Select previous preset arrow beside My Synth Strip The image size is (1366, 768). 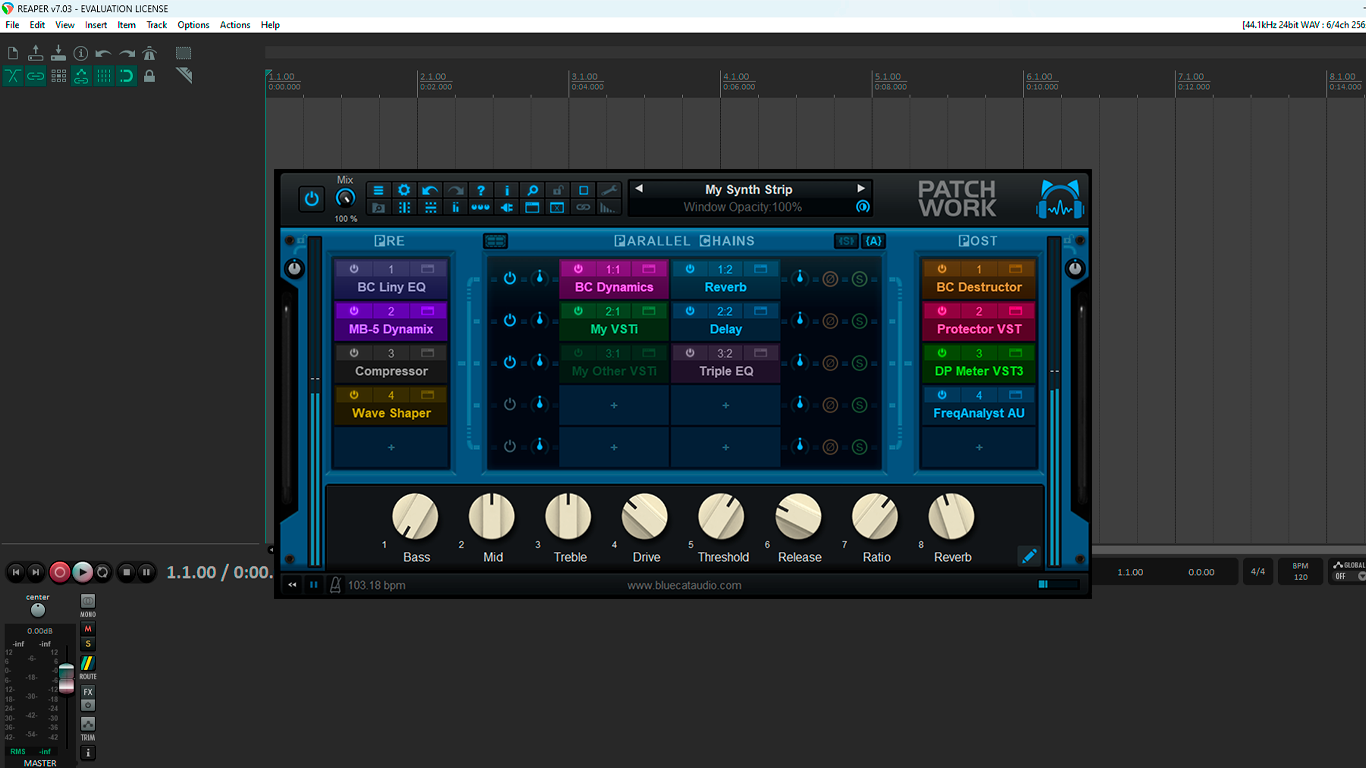coord(639,189)
